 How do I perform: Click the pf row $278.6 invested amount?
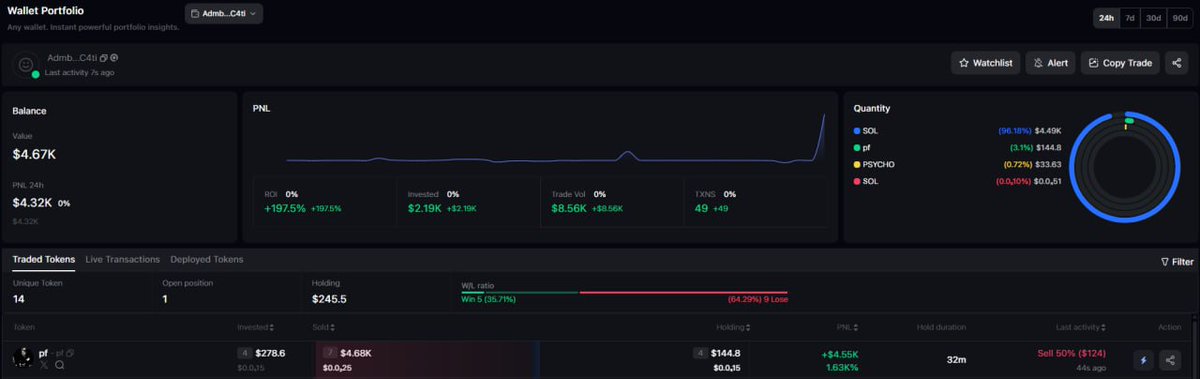[269, 353]
